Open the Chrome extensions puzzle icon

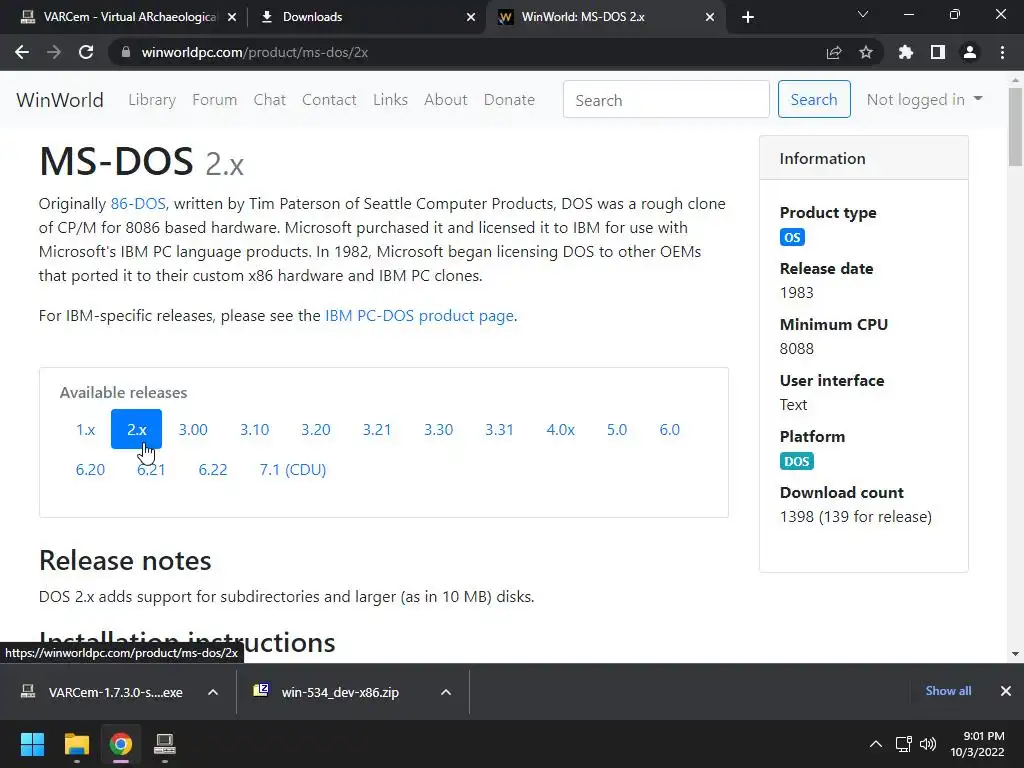[906, 52]
